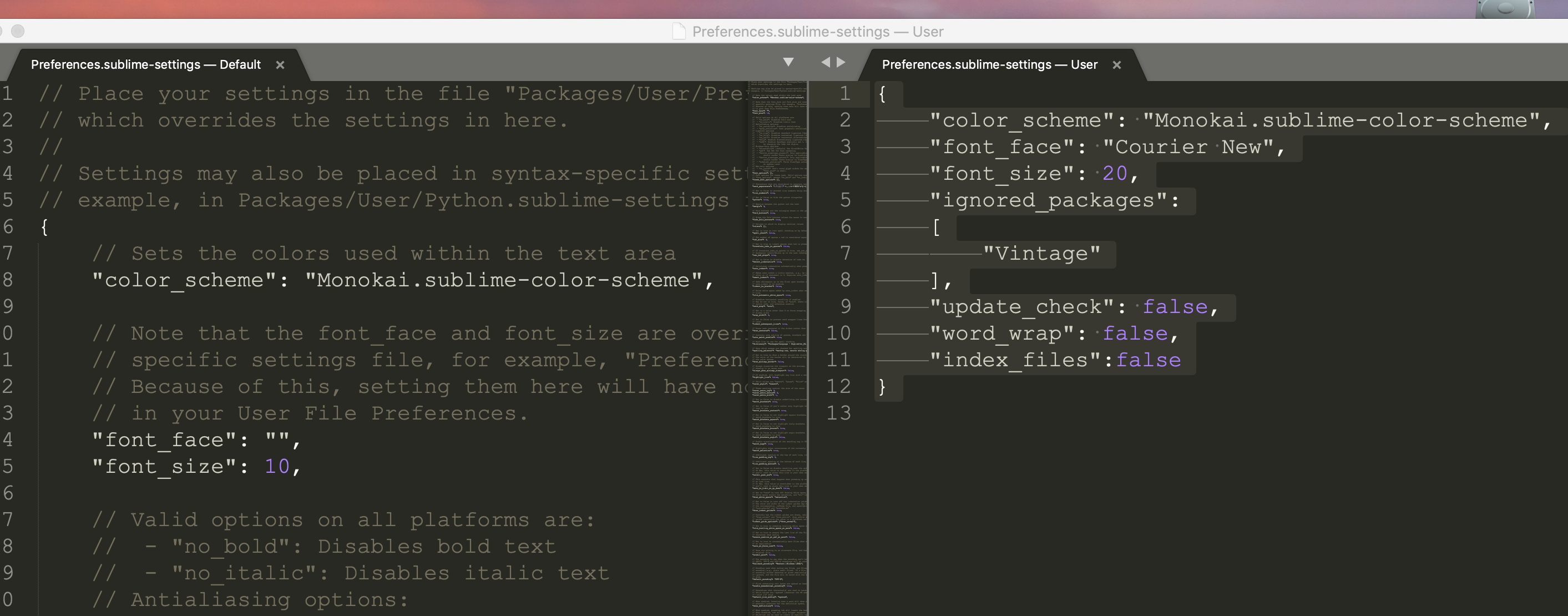The image size is (1568, 616).
Task: Open the tab list dropdown arrow
Action: pyautogui.click(x=788, y=62)
